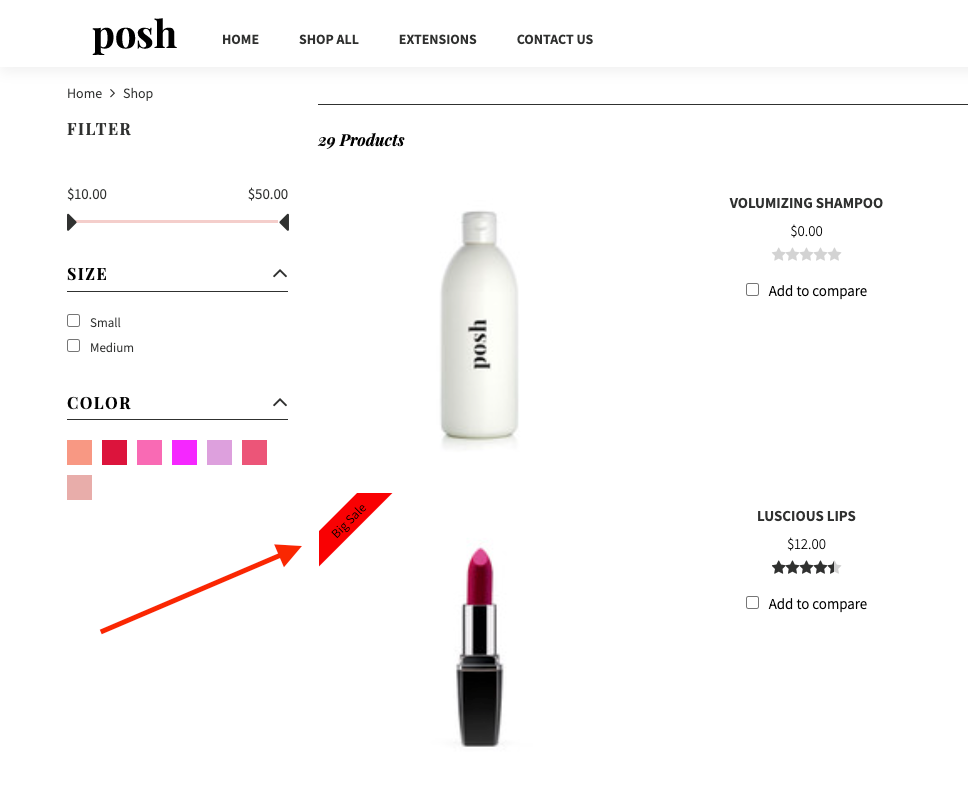
Task: Click the Home breadcrumb link
Action: 84,93
